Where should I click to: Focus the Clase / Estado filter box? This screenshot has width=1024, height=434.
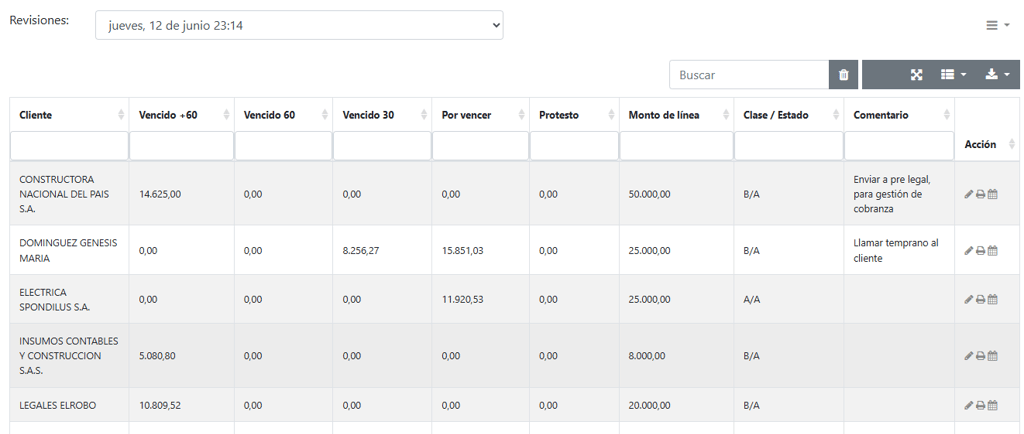pos(789,146)
